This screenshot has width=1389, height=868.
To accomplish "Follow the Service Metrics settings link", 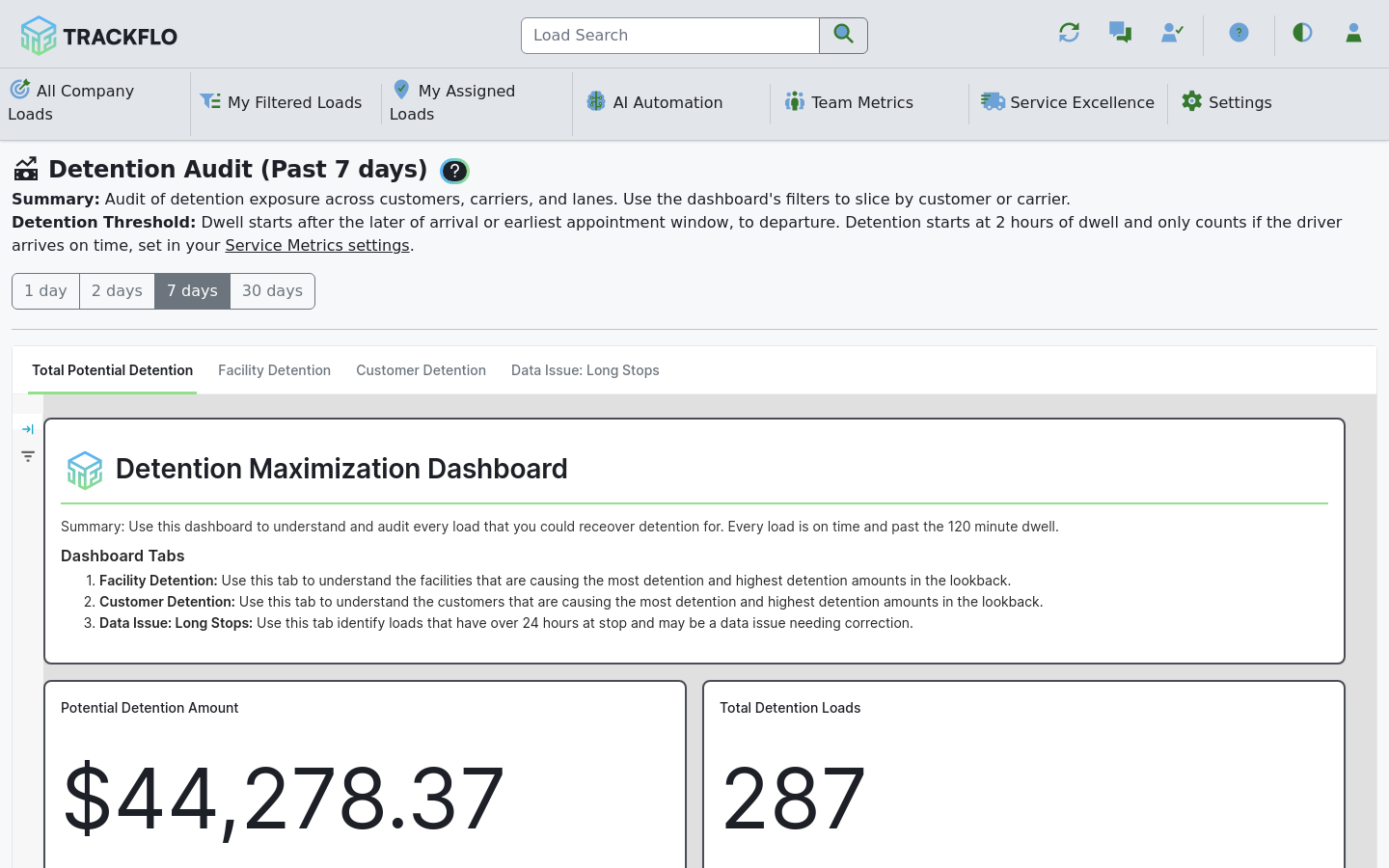I will [317, 246].
